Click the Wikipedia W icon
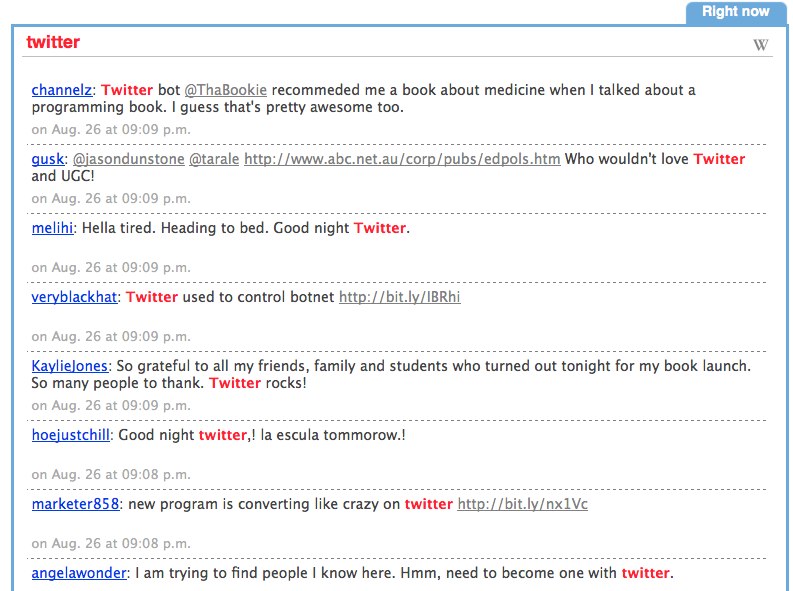The height and width of the screenshot is (591, 793). coord(761,45)
